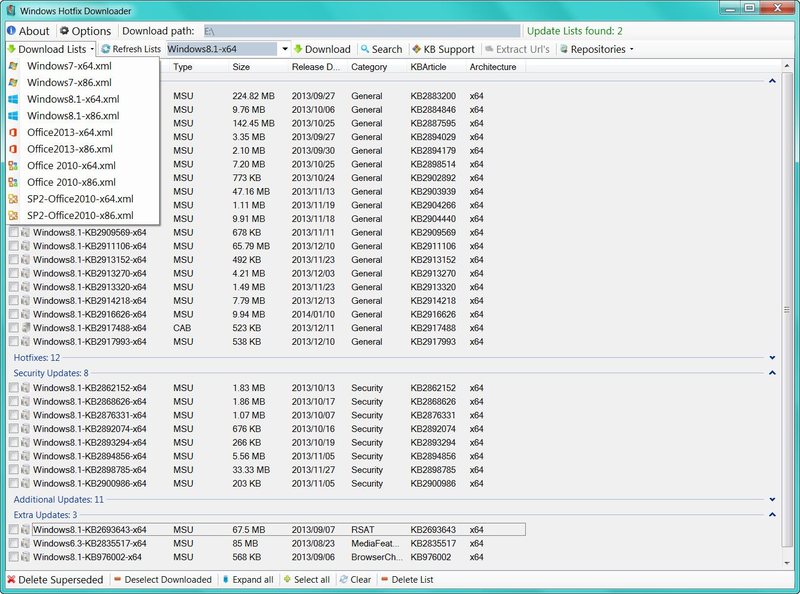Expand the Additional Updates: 11 group
This screenshot has width=800, height=594.
click(x=772, y=500)
